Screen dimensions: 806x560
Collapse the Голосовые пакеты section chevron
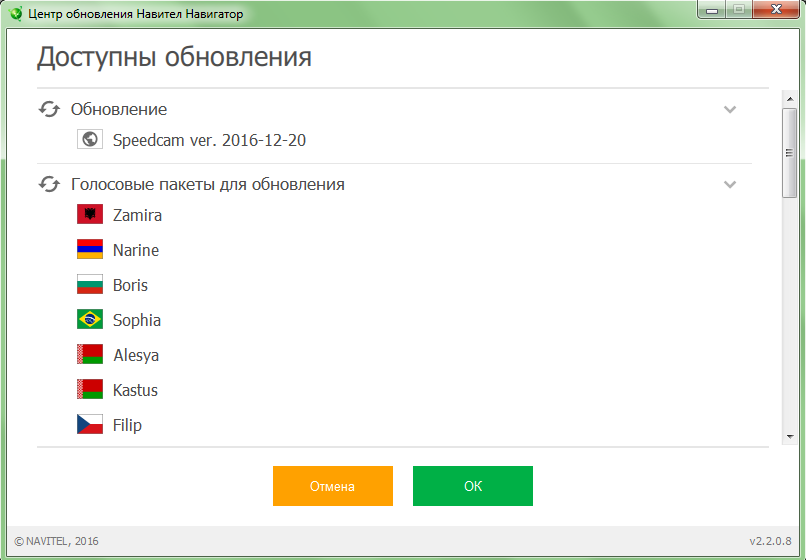(x=730, y=184)
